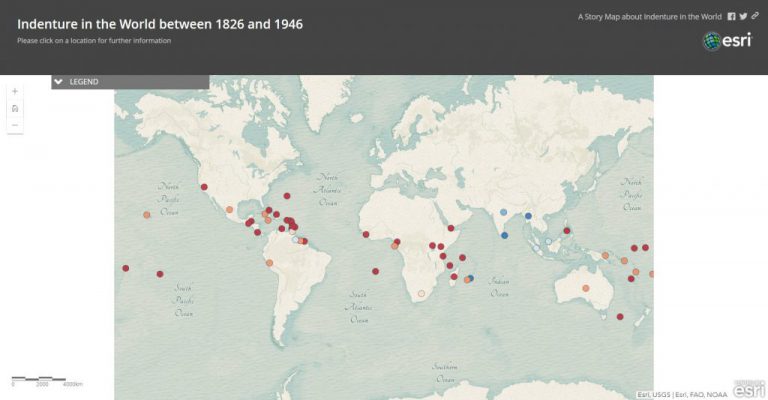The width and height of the screenshot is (768, 400).
Task: Copy the story map link icon
Action: tap(755, 16)
